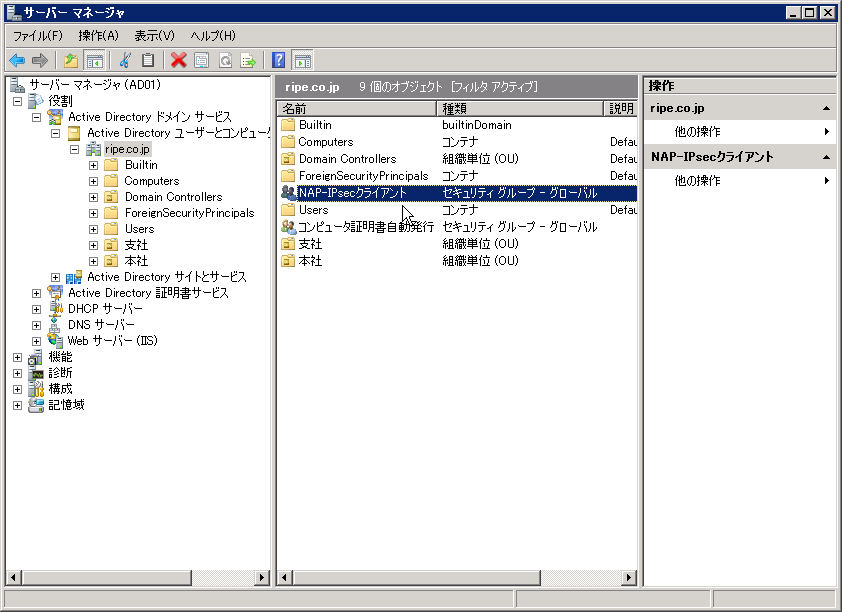Select サーバー マネージャ (AD01) root node
Image resolution: width=842 pixels, height=612 pixels.
pyautogui.click(x=95, y=85)
